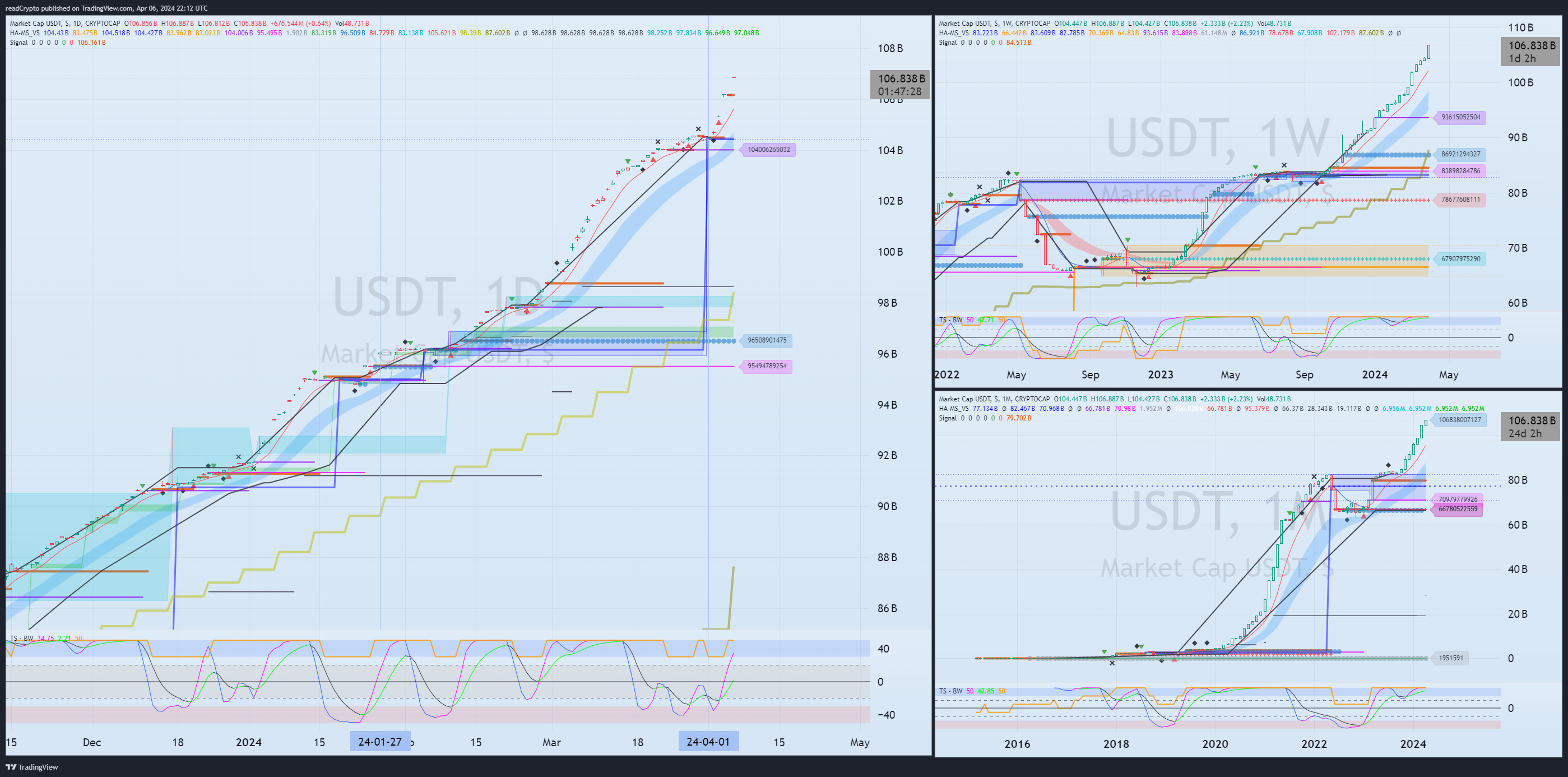Click the magenta level label 95494789254
The image size is (1568, 777).
click(767, 367)
